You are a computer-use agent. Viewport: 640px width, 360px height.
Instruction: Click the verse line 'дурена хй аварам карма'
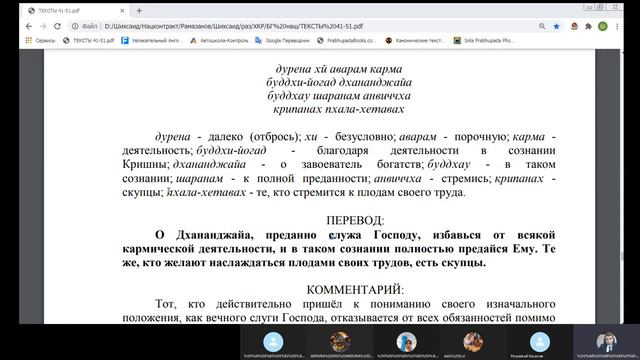[339, 69]
